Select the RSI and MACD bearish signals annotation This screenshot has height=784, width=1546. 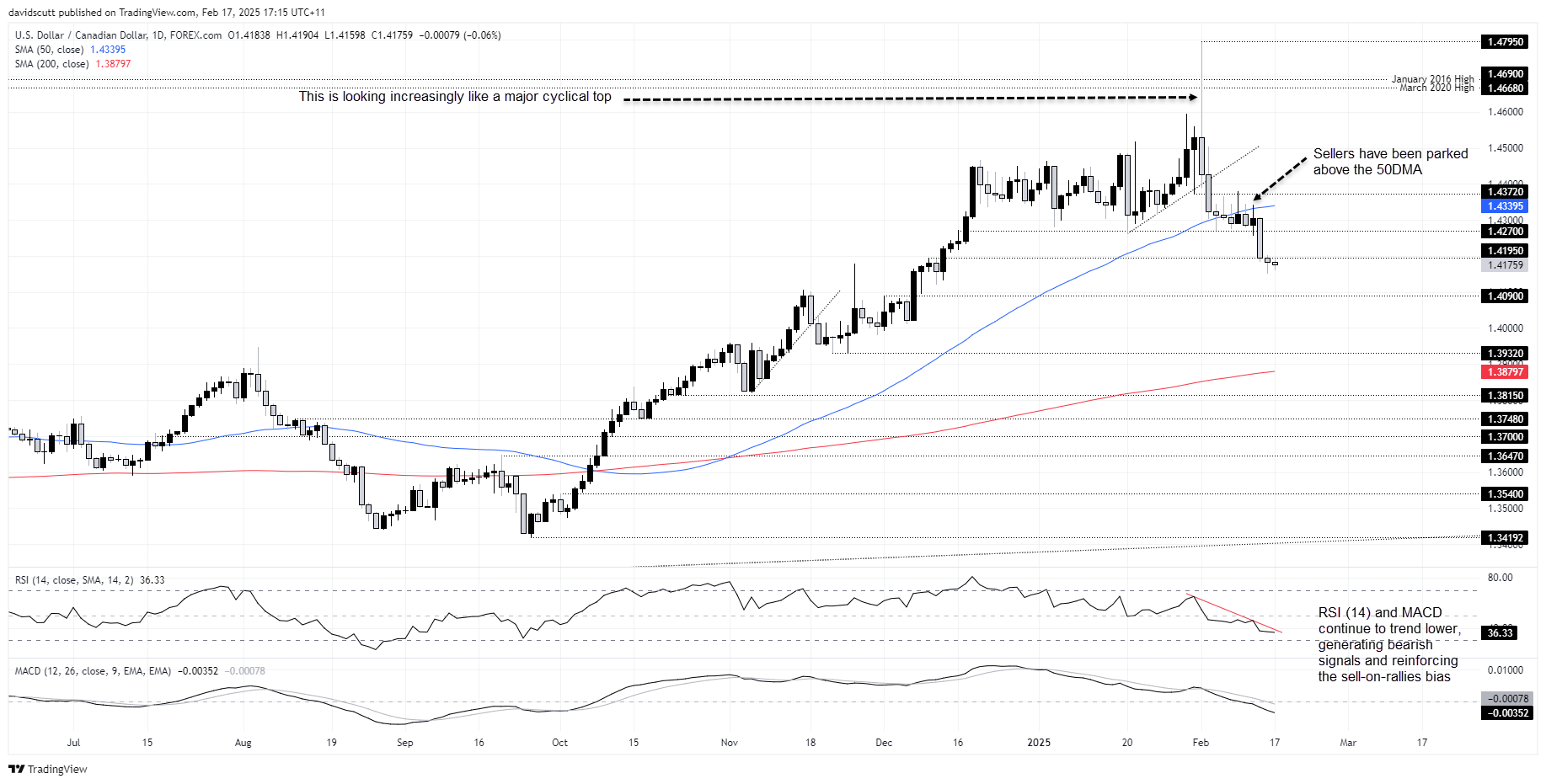point(1388,645)
